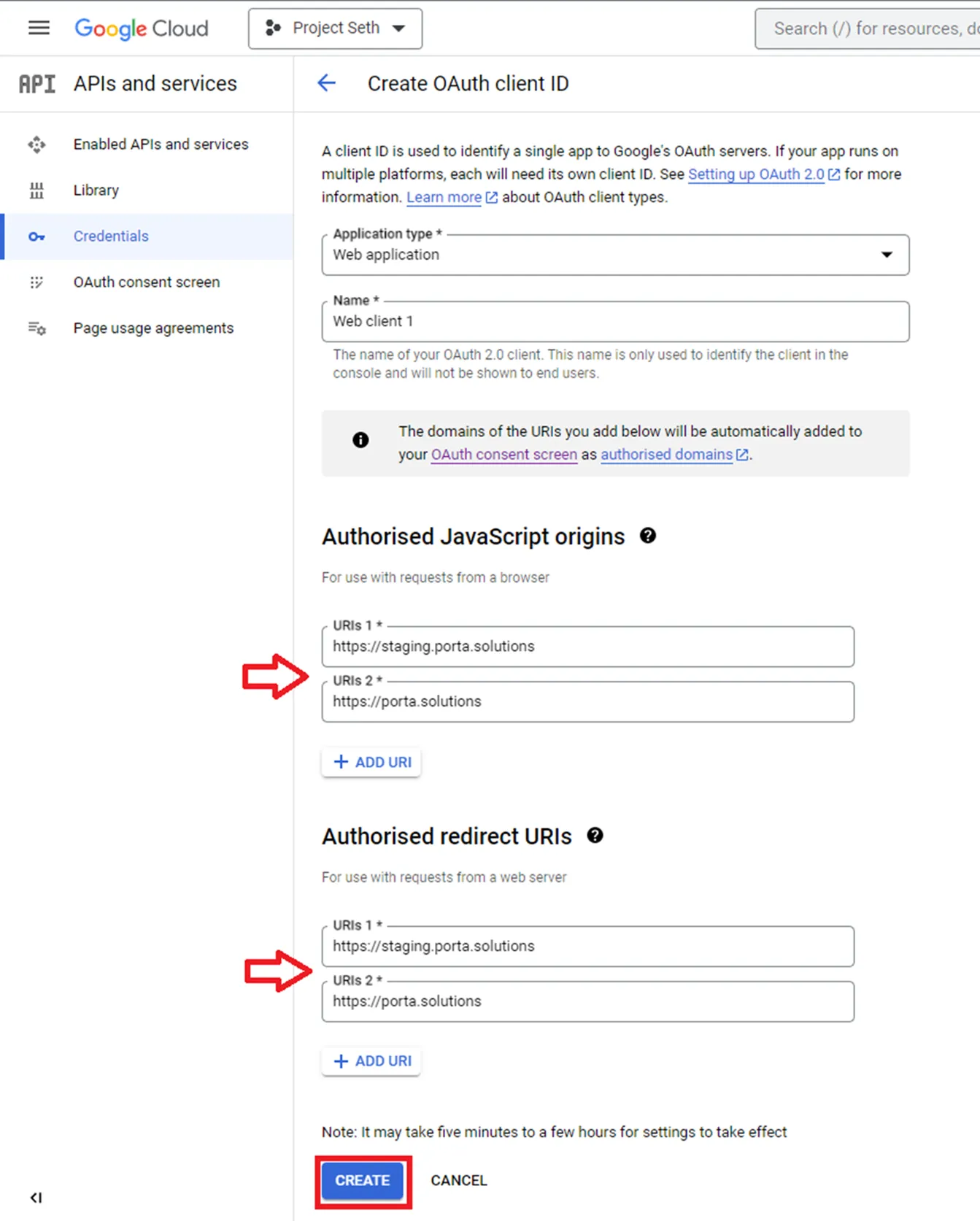Select the Credentials key icon
The image size is (980, 1221).
(36, 236)
